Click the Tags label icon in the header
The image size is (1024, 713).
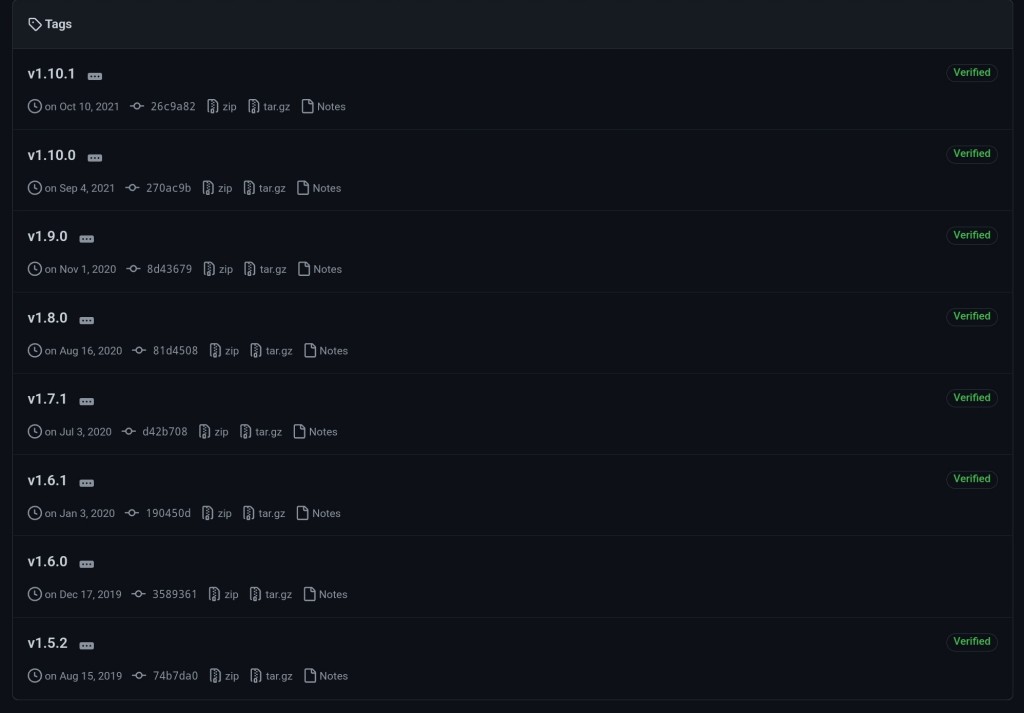coord(35,24)
